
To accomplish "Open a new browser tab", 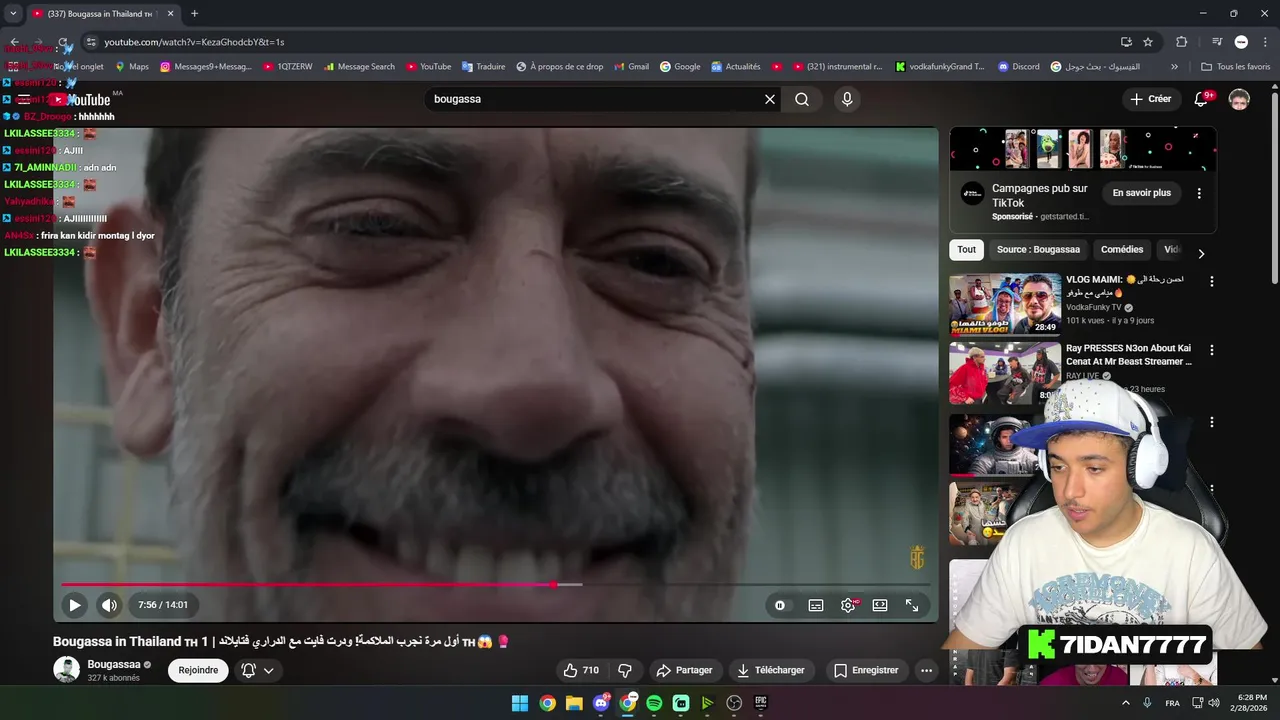I will [x=194, y=14].
